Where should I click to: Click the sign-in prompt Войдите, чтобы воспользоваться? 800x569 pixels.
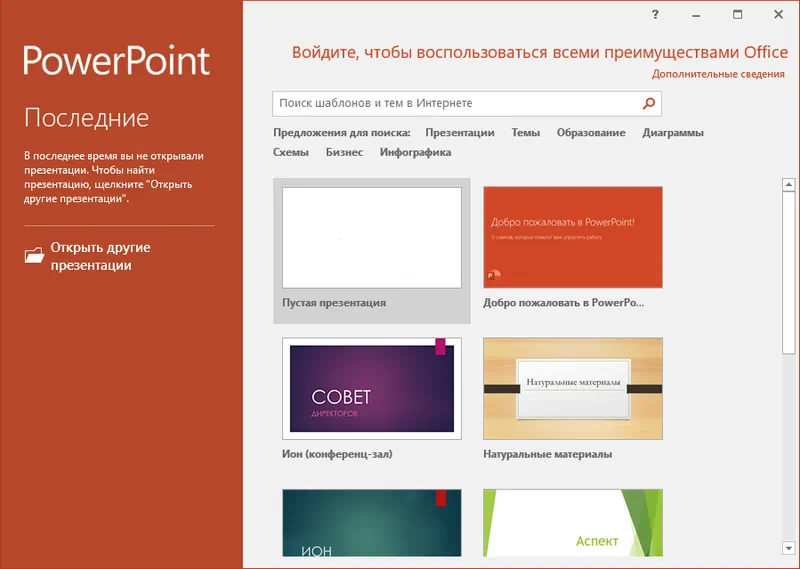[x=540, y=53]
